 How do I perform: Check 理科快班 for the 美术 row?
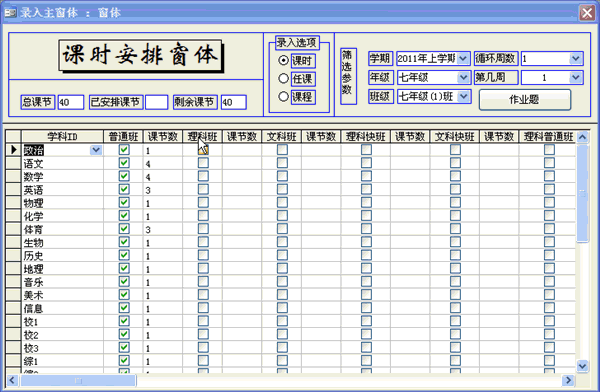point(366,295)
